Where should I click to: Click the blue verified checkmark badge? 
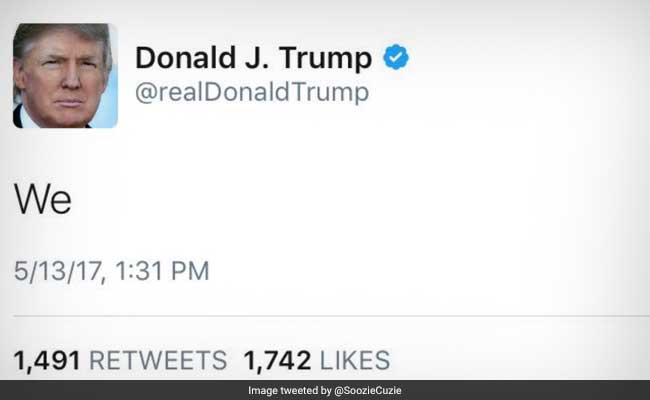coord(395,57)
